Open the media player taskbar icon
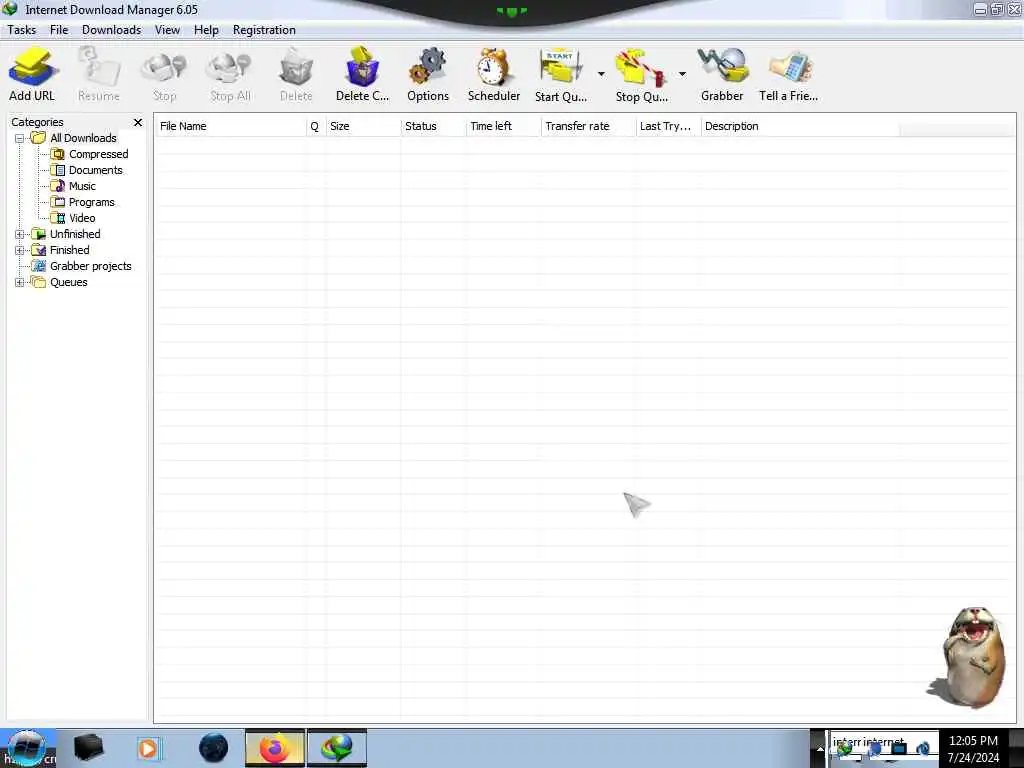Image resolution: width=1024 pixels, height=768 pixels. coord(149,748)
